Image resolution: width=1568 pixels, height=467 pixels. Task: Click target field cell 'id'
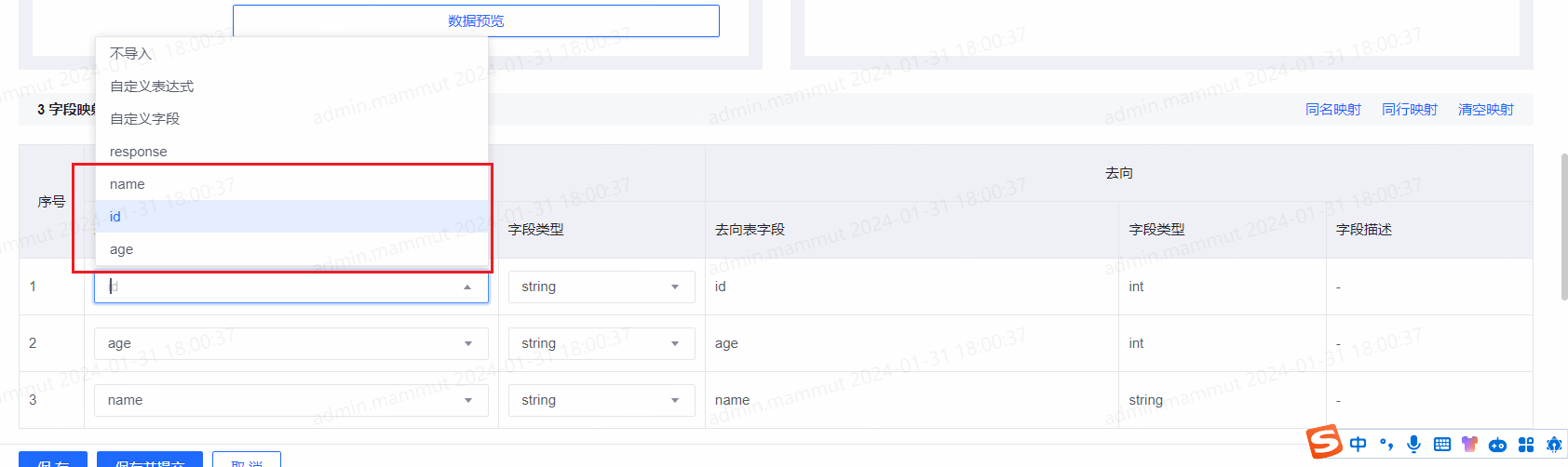(x=912, y=287)
